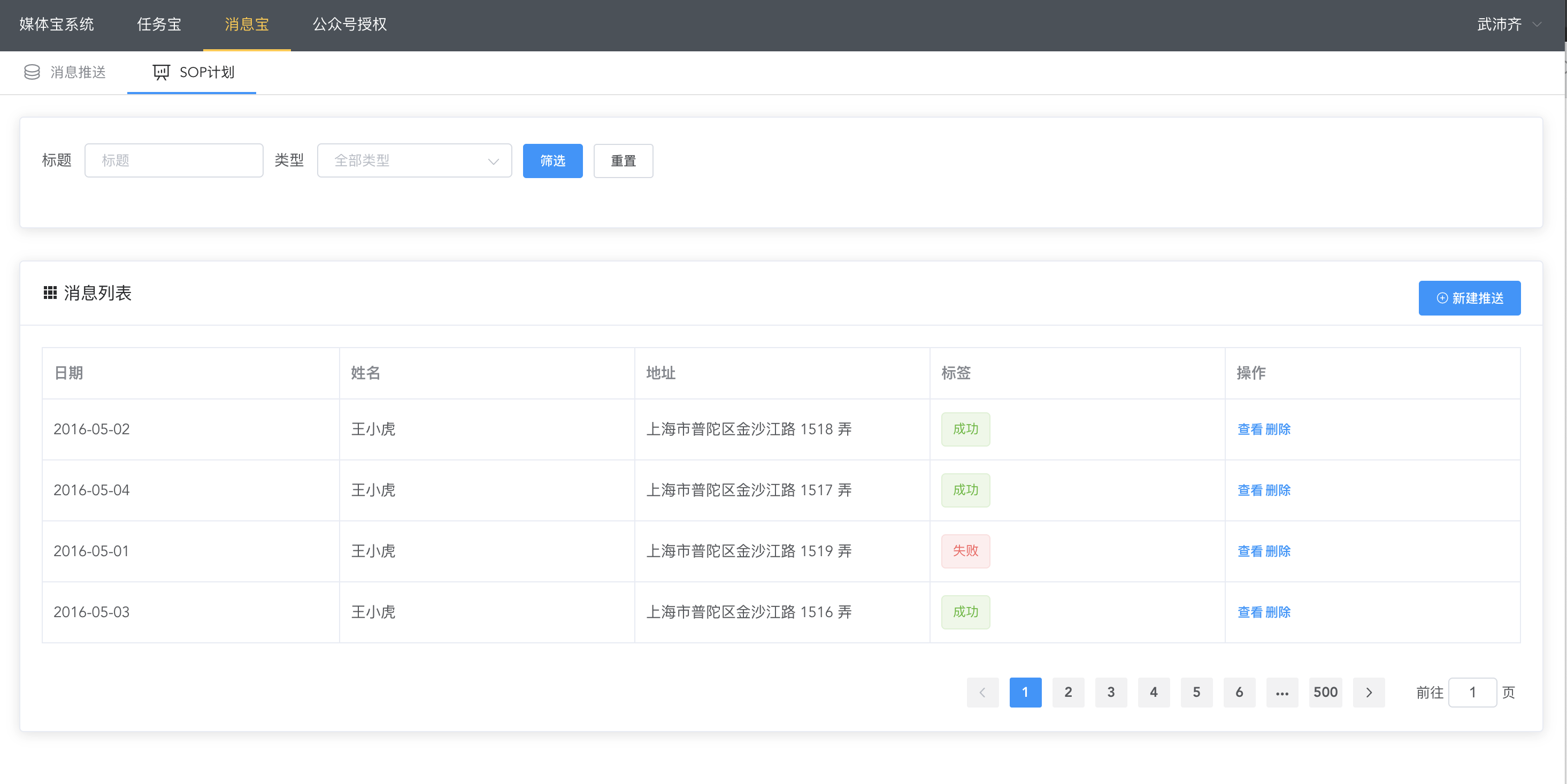Image resolution: width=1567 pixels, height=784 pixels.
Task: Delete the 2016-05-04 row with 删除
Action: point(1278,490)
